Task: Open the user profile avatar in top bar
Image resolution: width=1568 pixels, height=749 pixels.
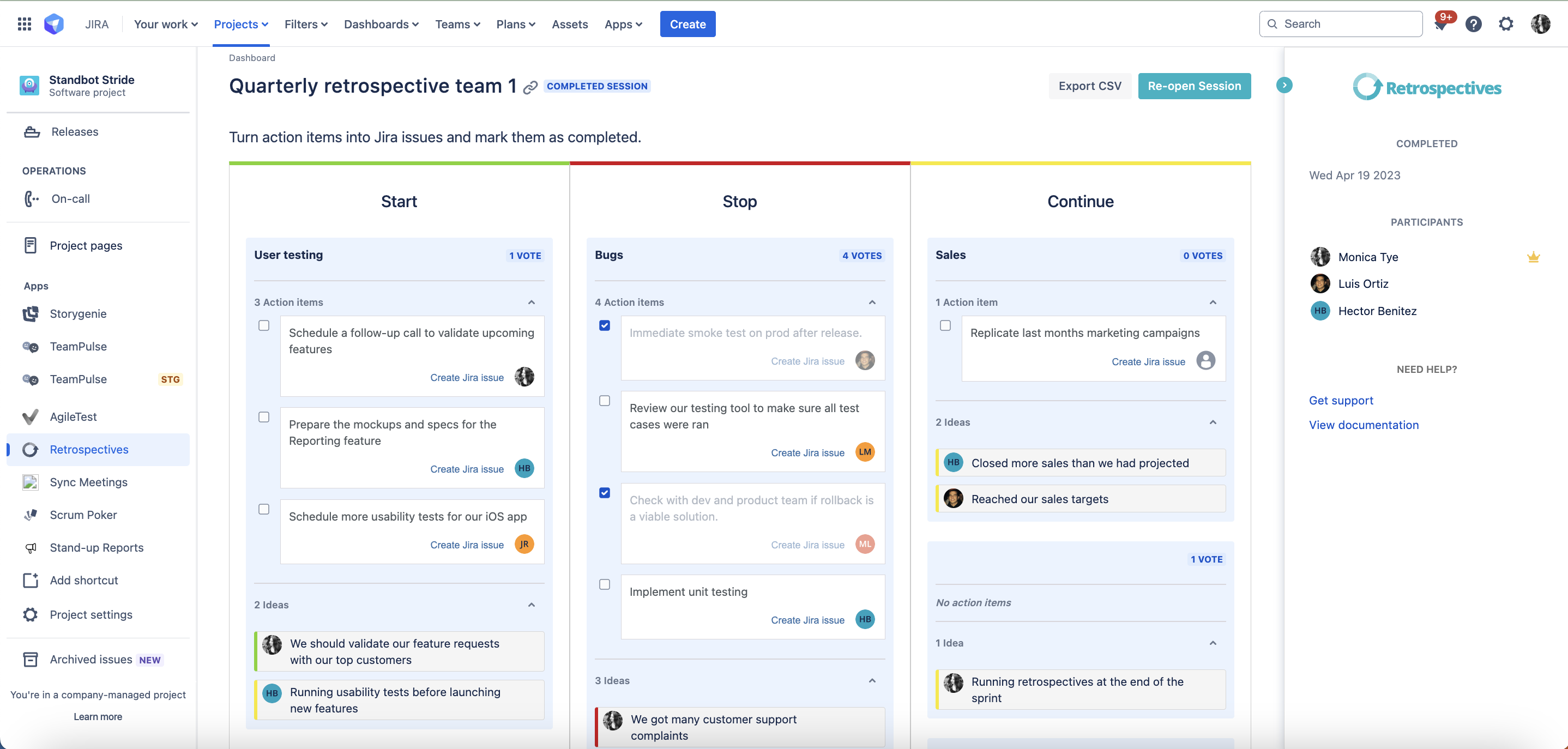Action: (x=1540, y=24)
